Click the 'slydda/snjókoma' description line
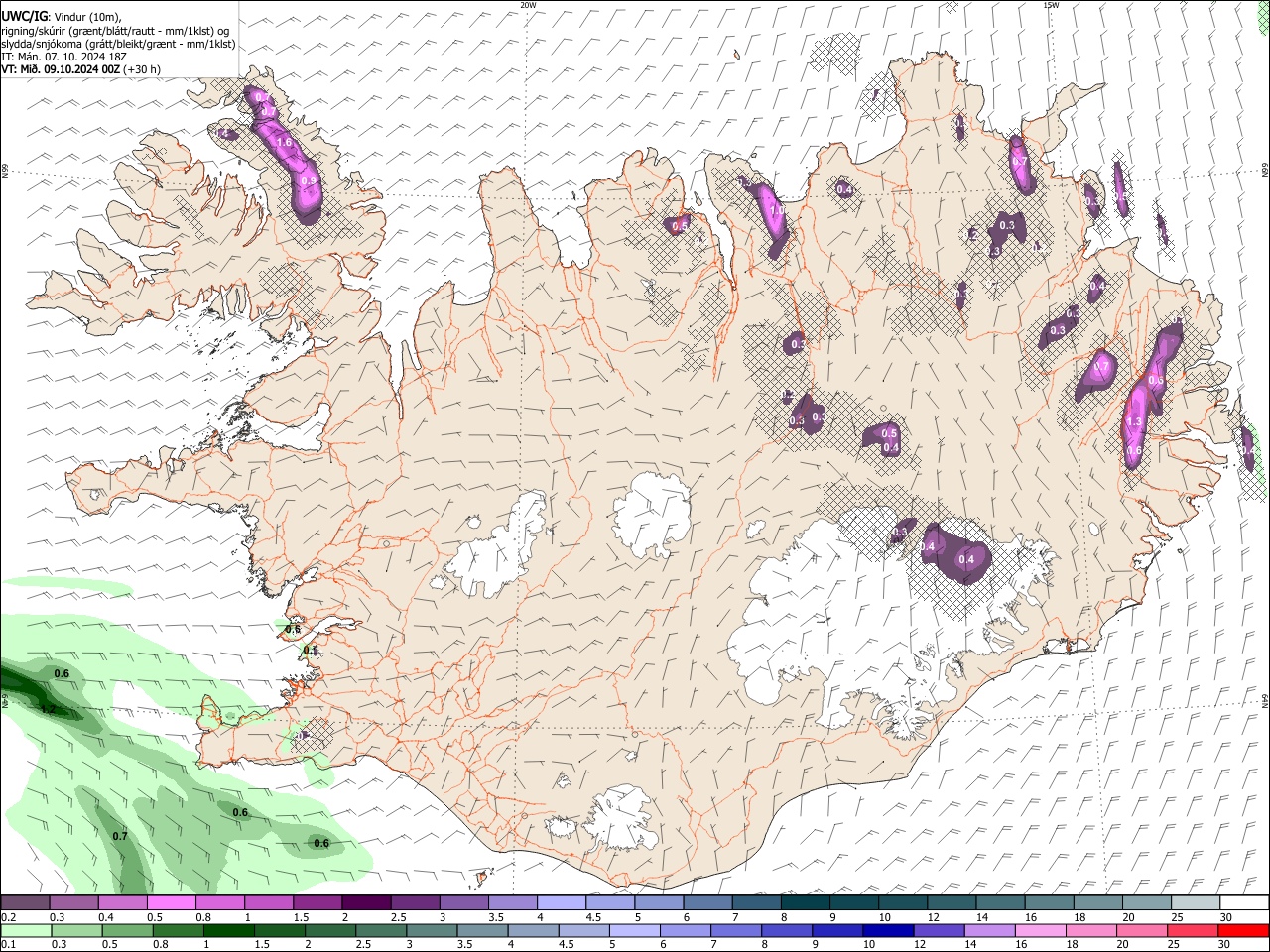Viewport: 1270px width, 952px height. [118, 44]
